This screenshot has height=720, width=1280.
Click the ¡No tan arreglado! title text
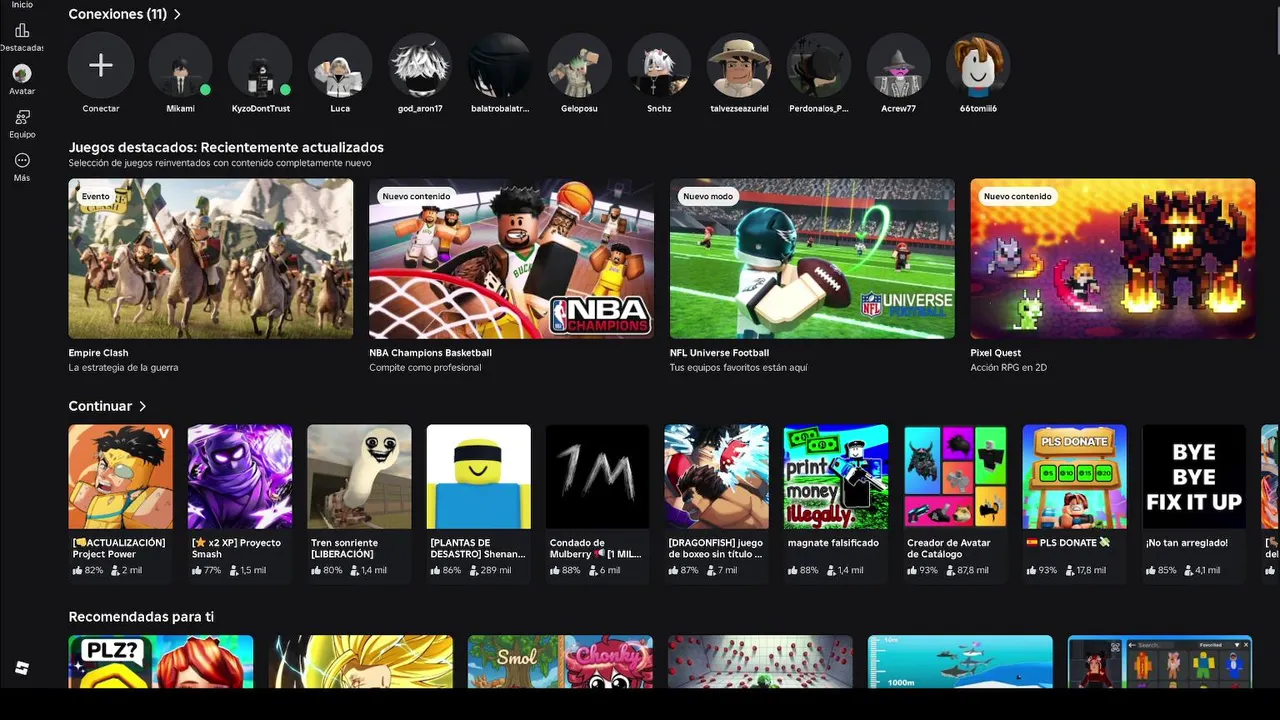(x=1187, y=543)
